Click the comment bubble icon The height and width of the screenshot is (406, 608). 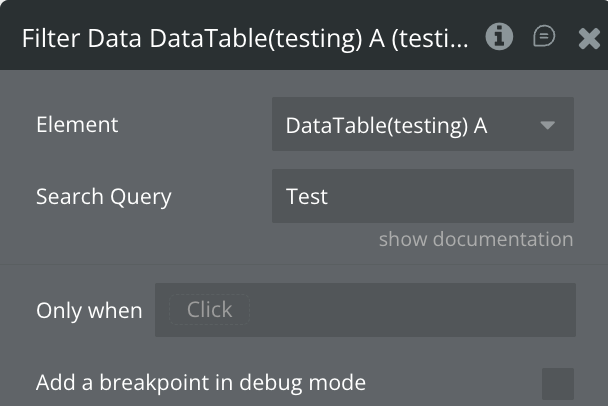pyautogui.click(x=544, y=37)
